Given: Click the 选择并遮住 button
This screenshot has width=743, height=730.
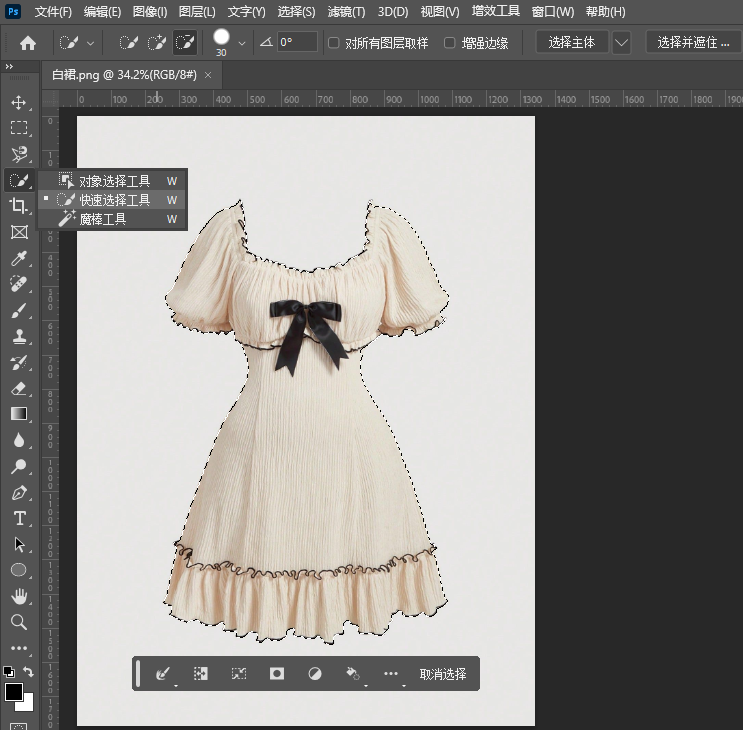Looking at the screenshot, I should [x=693, y=43].
